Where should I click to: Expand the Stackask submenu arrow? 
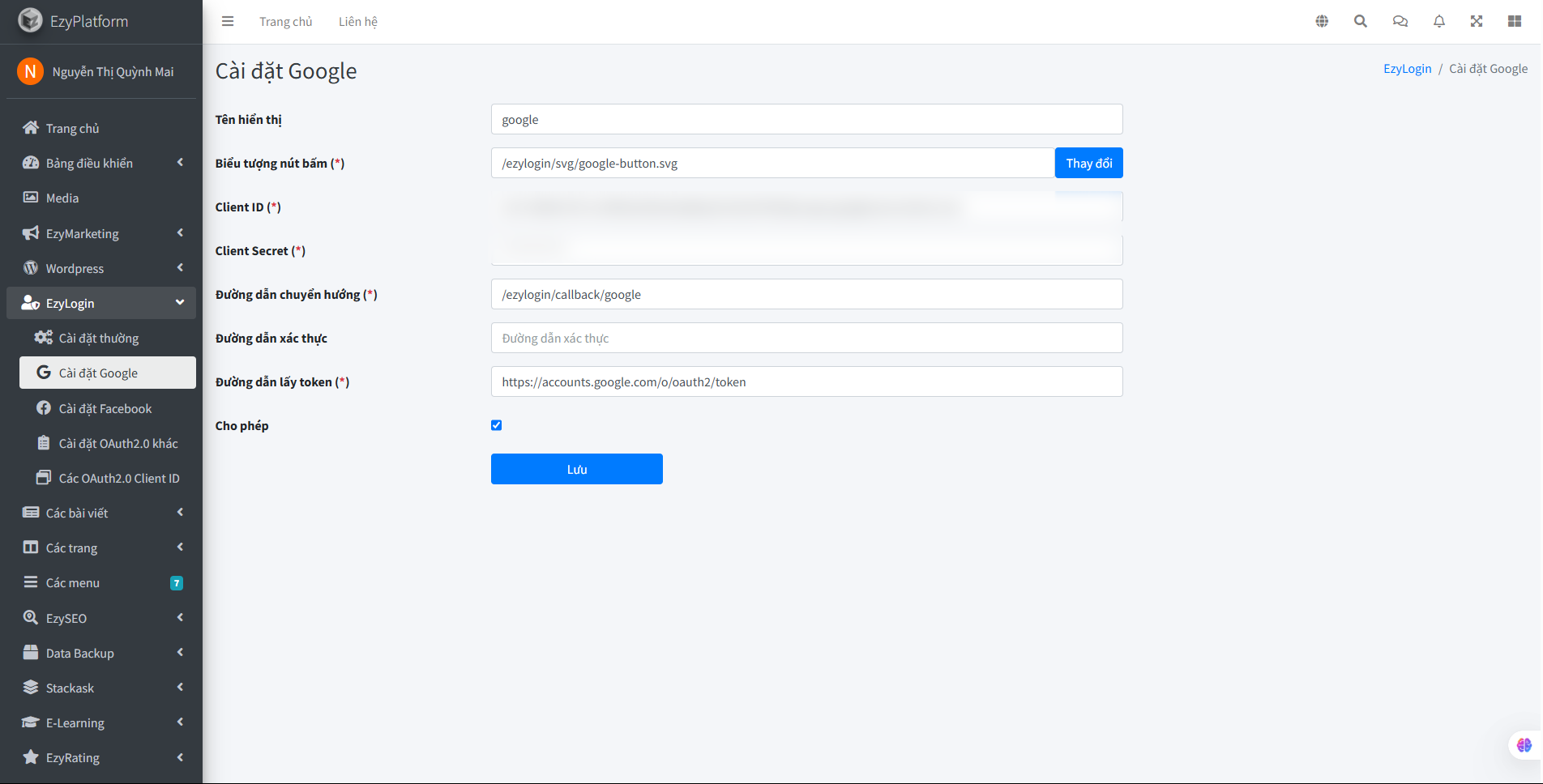tap(180, 687)
